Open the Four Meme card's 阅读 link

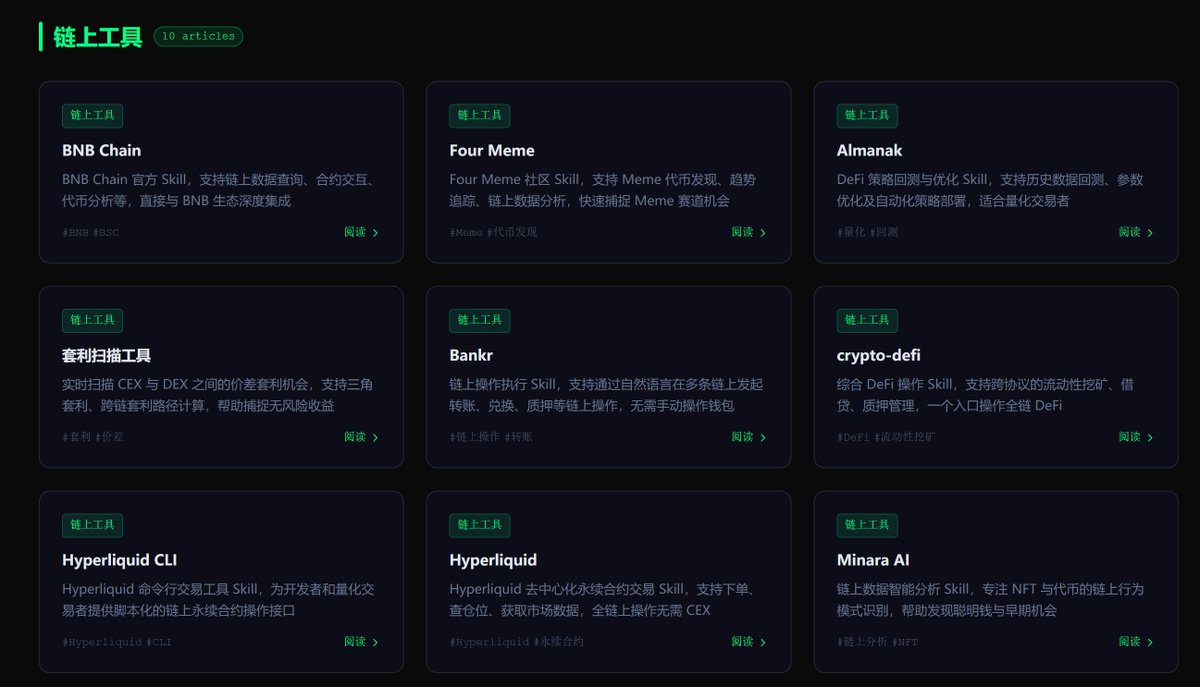748,232
